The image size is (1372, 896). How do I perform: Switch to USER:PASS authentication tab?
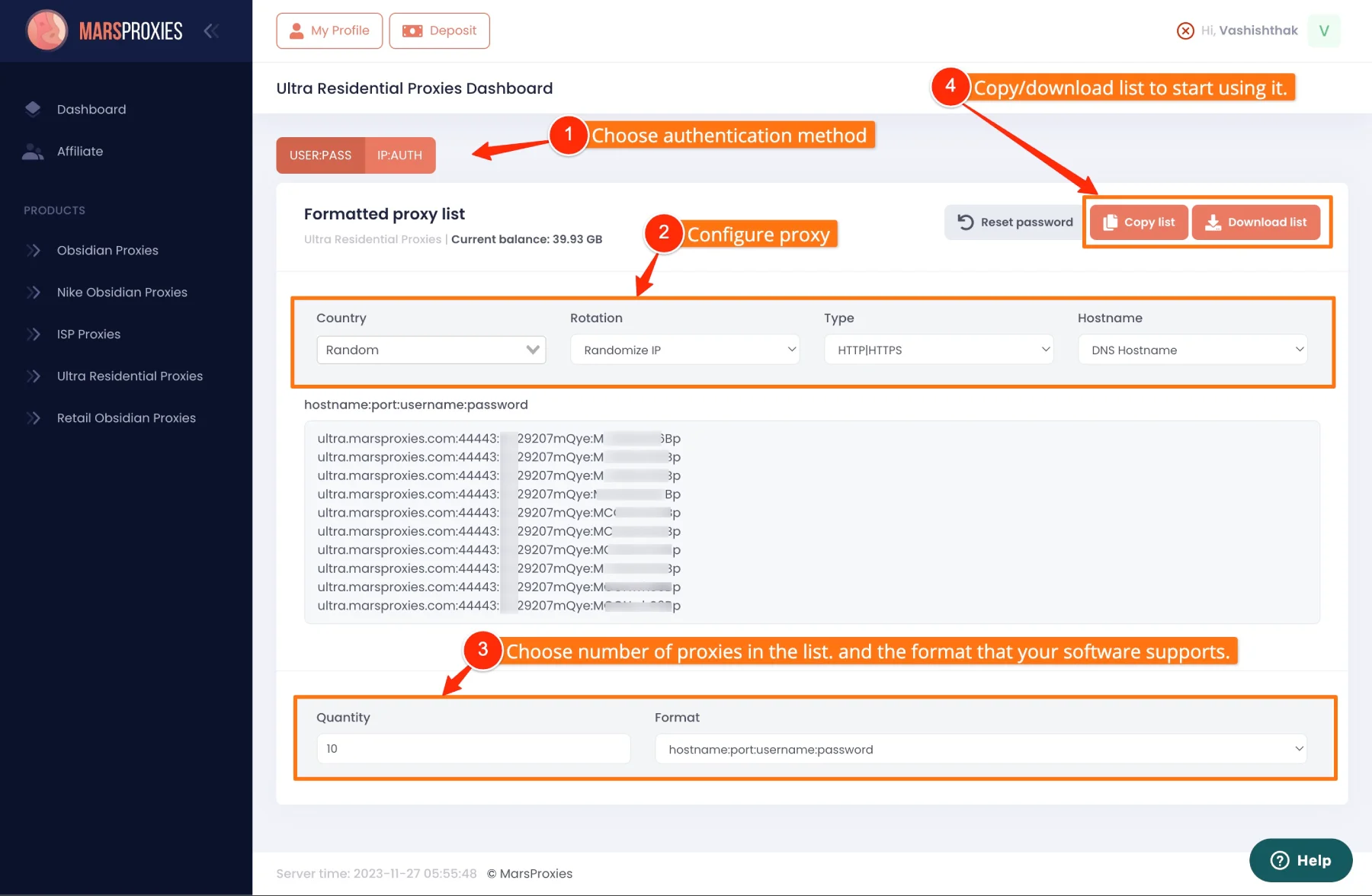coord(320,155)
